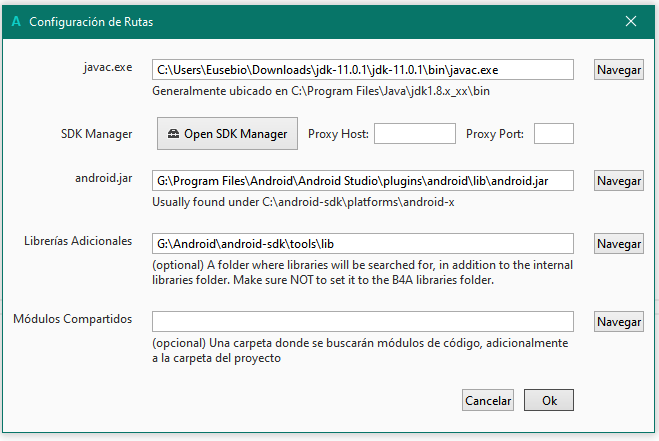Click the android.jar path field
The image size is (659, 441).
pos(363,181)
